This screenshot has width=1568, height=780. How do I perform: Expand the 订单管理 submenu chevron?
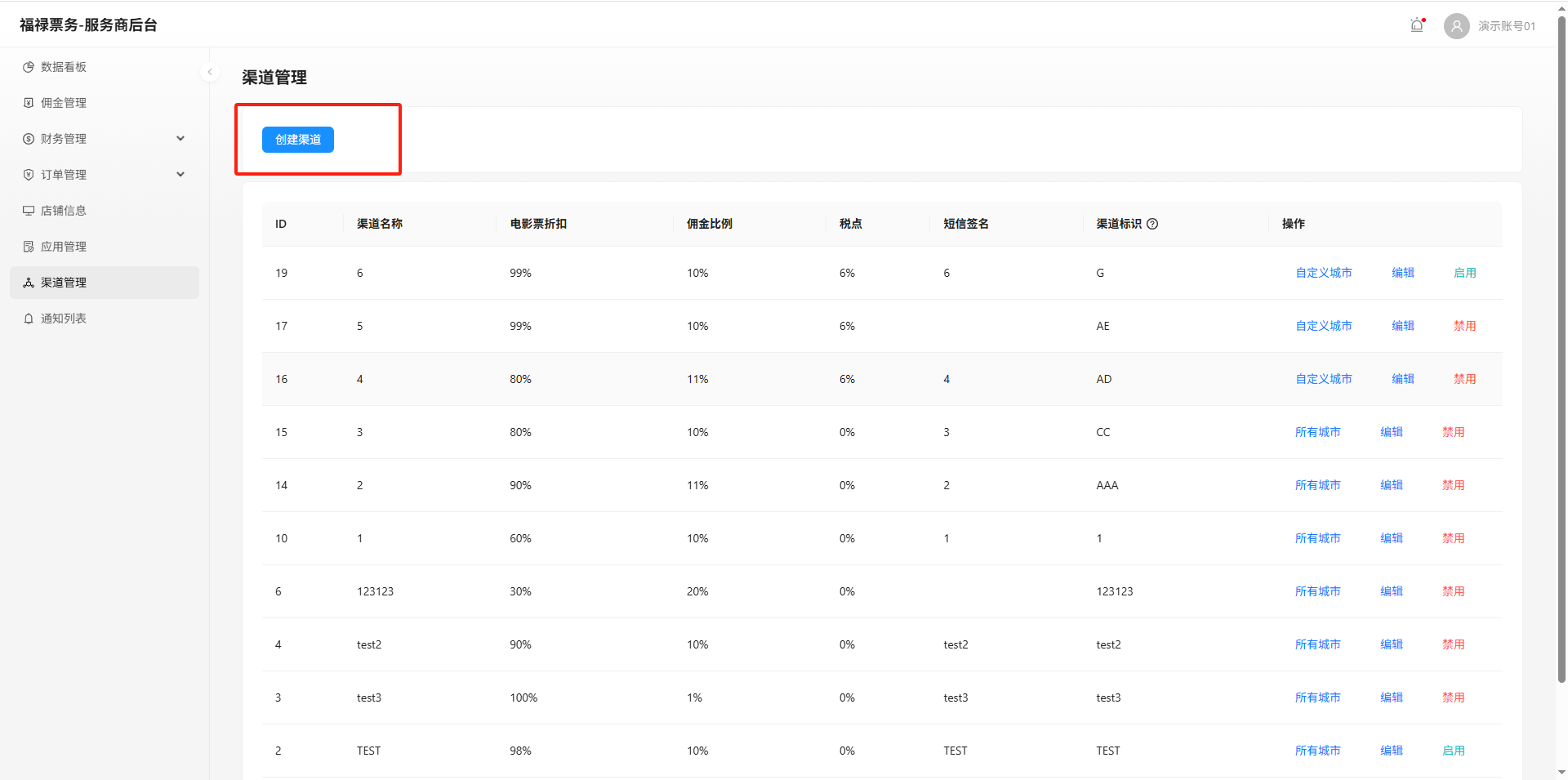pos(180,175)
